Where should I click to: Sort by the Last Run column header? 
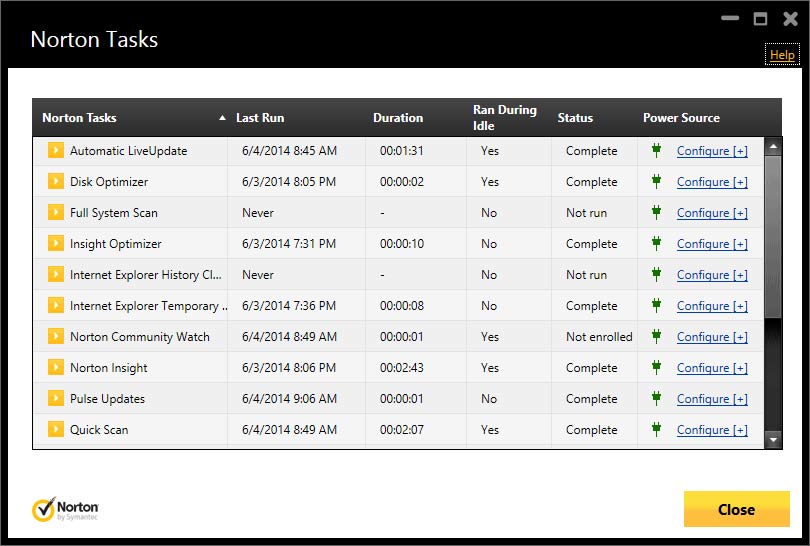pyautogui.click(x=260, y=118)
